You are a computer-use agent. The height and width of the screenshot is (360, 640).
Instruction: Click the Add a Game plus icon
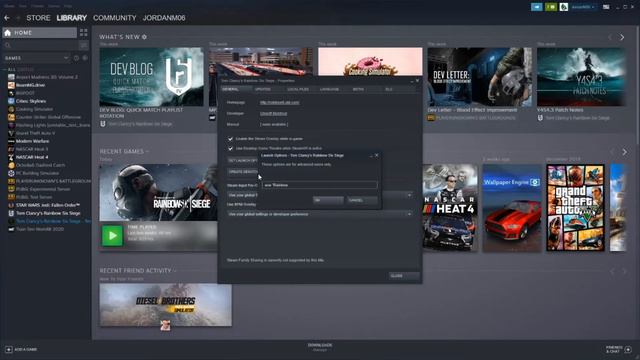pos(9,349)
